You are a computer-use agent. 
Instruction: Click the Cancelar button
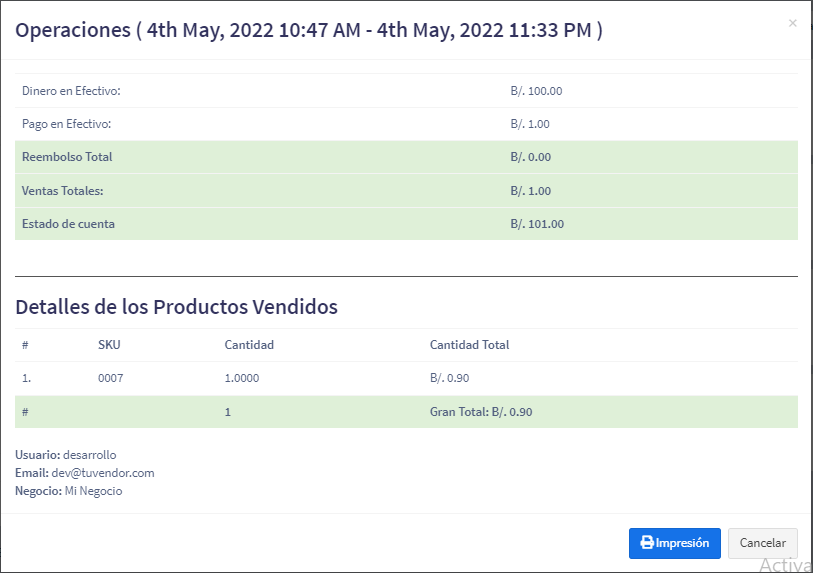[x=763, y=543]
